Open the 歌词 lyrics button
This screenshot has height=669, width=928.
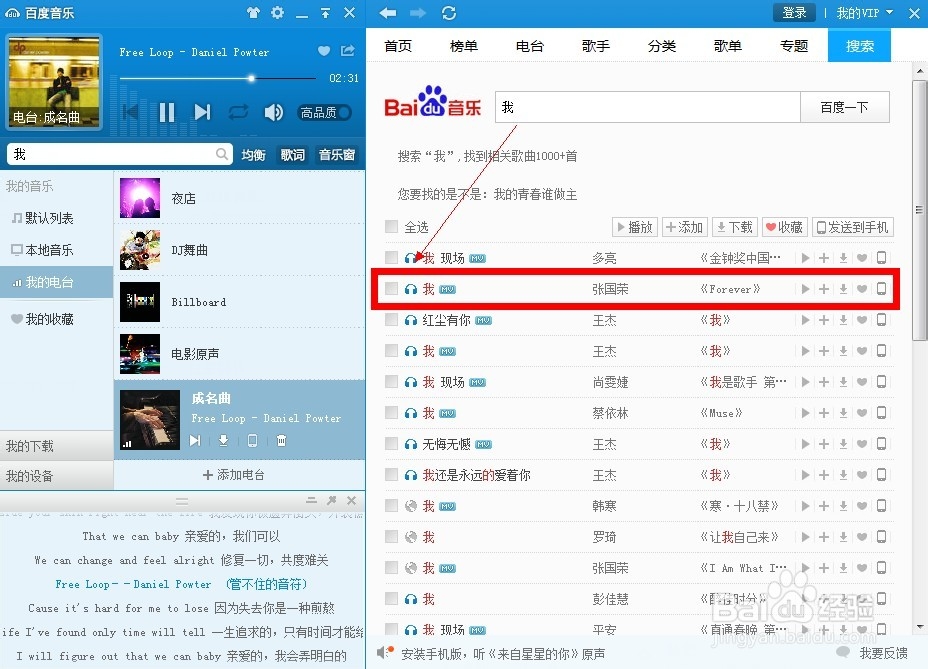point(292,155)
